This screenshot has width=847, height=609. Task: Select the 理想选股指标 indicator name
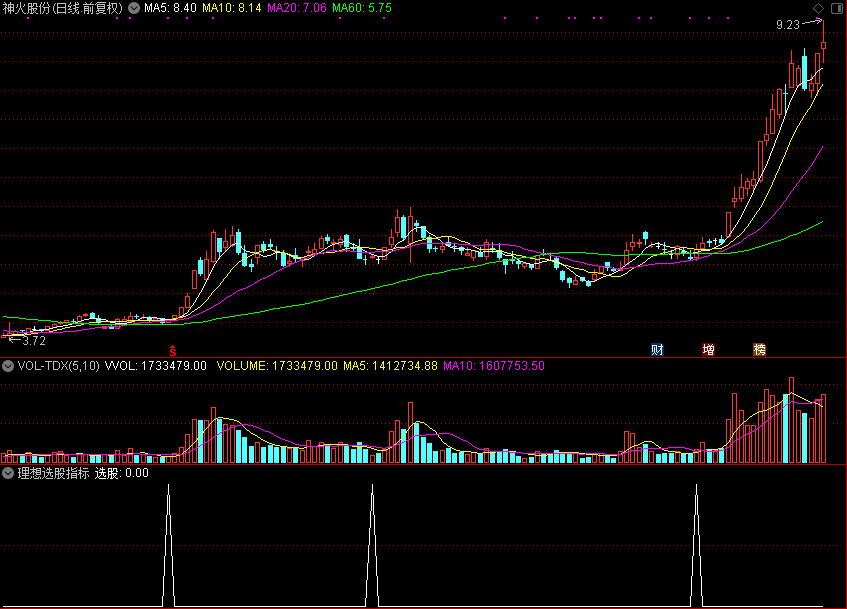(53, 473)
